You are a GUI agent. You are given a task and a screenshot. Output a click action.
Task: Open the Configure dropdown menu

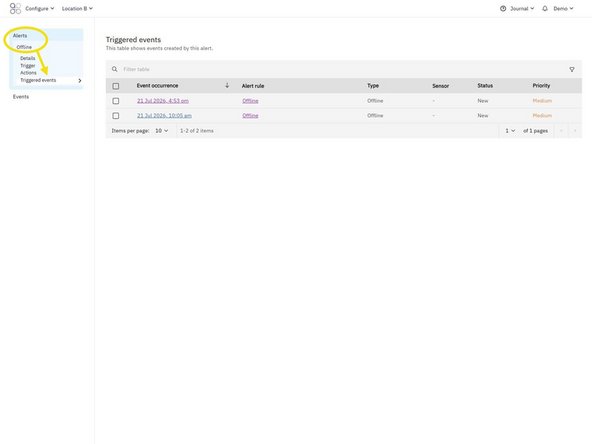tap(40, 8)
